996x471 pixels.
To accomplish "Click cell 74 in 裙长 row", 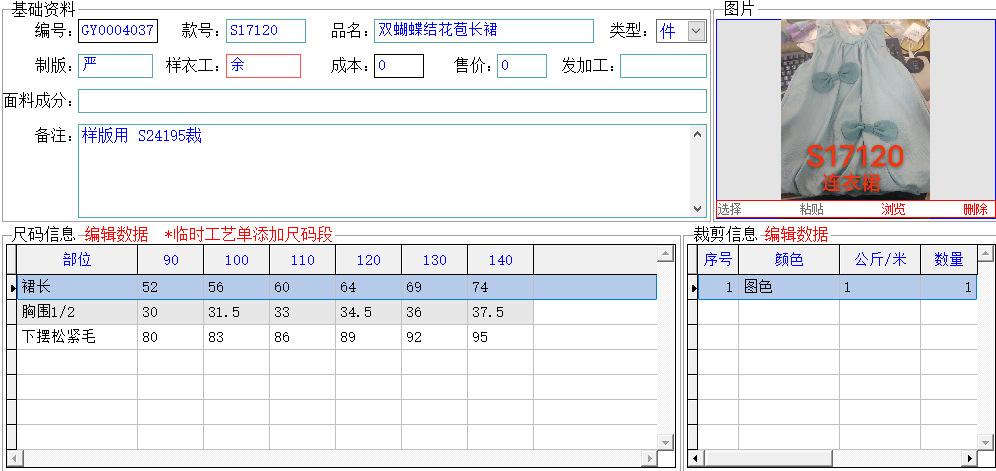I will point(501,287).
